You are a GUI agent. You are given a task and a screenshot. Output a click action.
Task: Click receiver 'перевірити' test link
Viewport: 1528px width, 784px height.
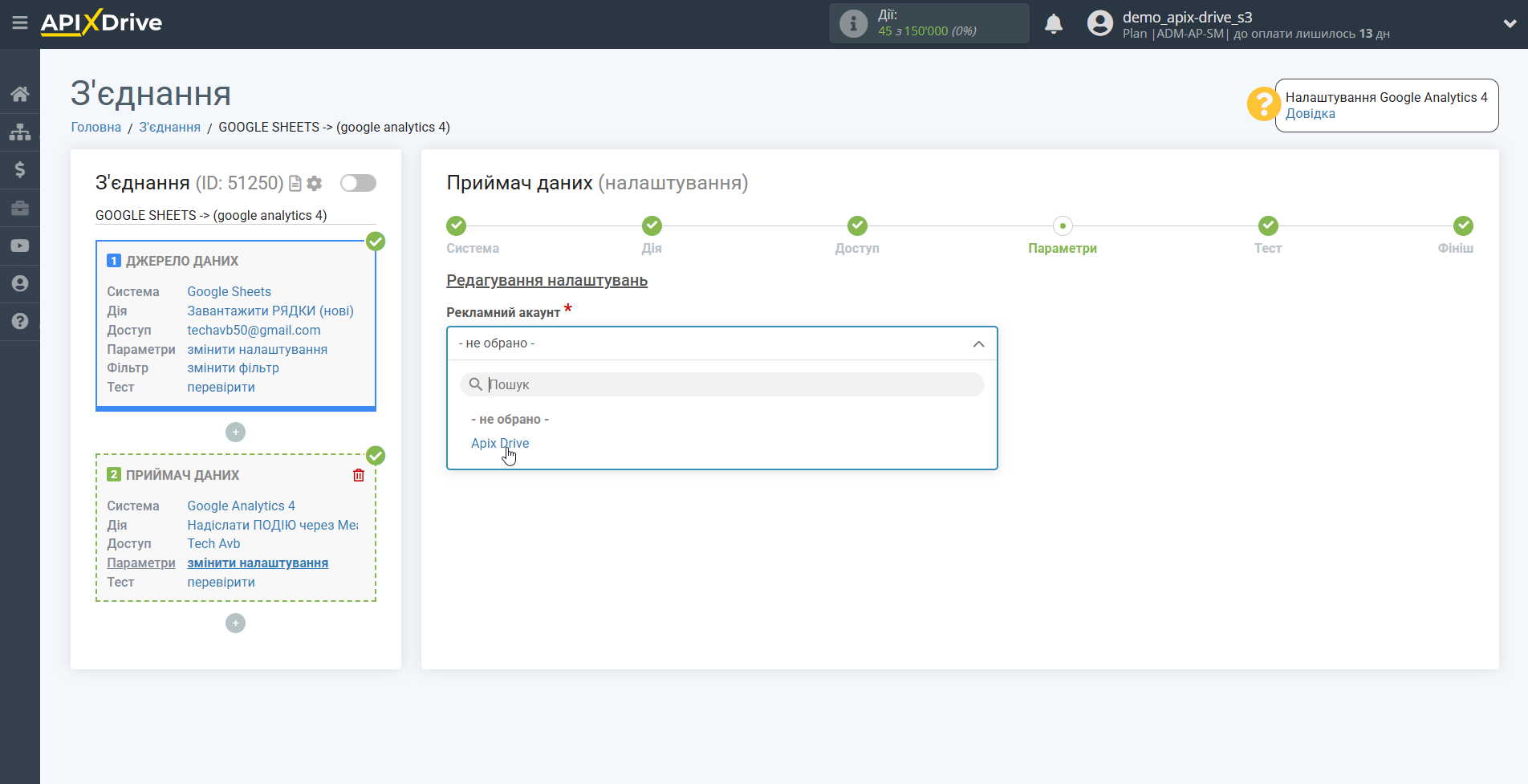221,583
